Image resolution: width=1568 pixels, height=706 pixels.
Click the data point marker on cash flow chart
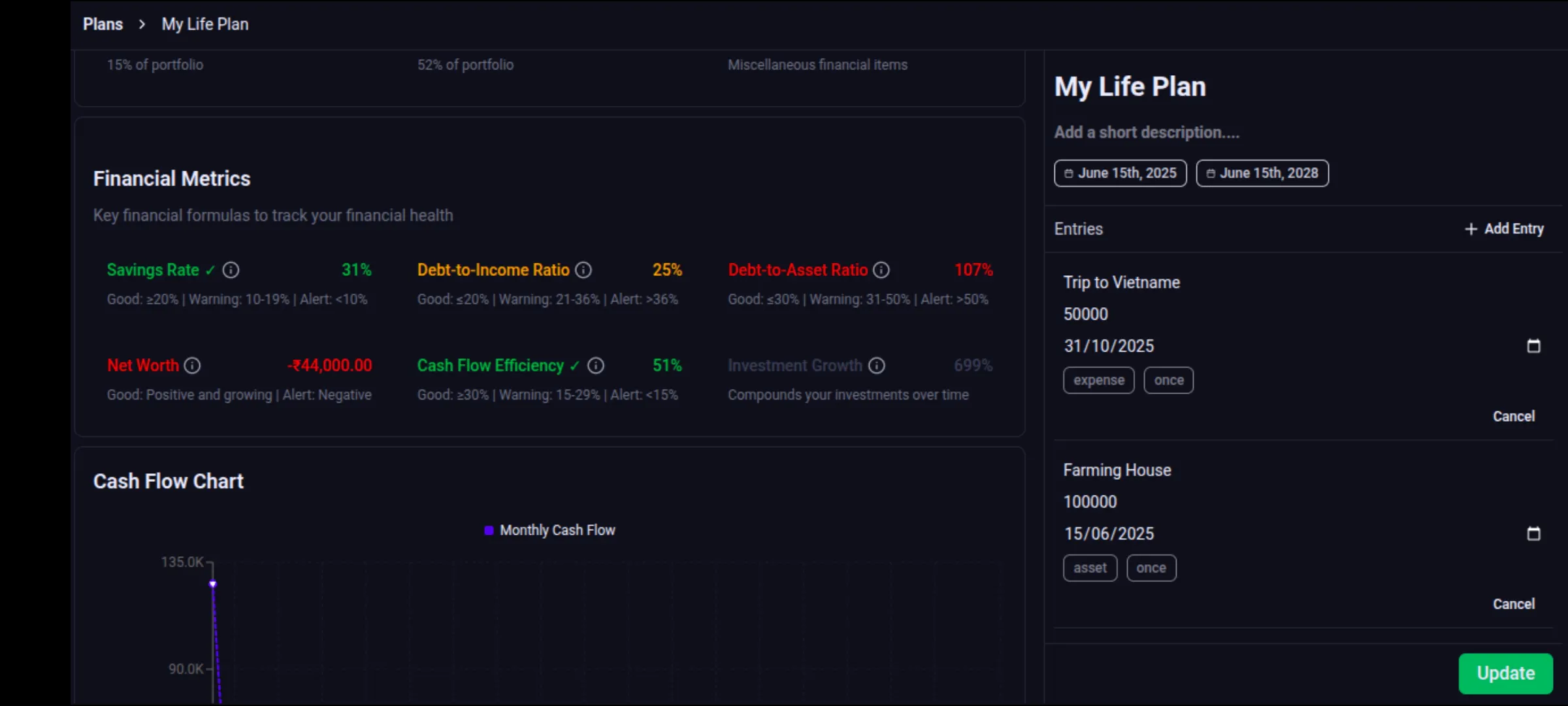(213, 584)
